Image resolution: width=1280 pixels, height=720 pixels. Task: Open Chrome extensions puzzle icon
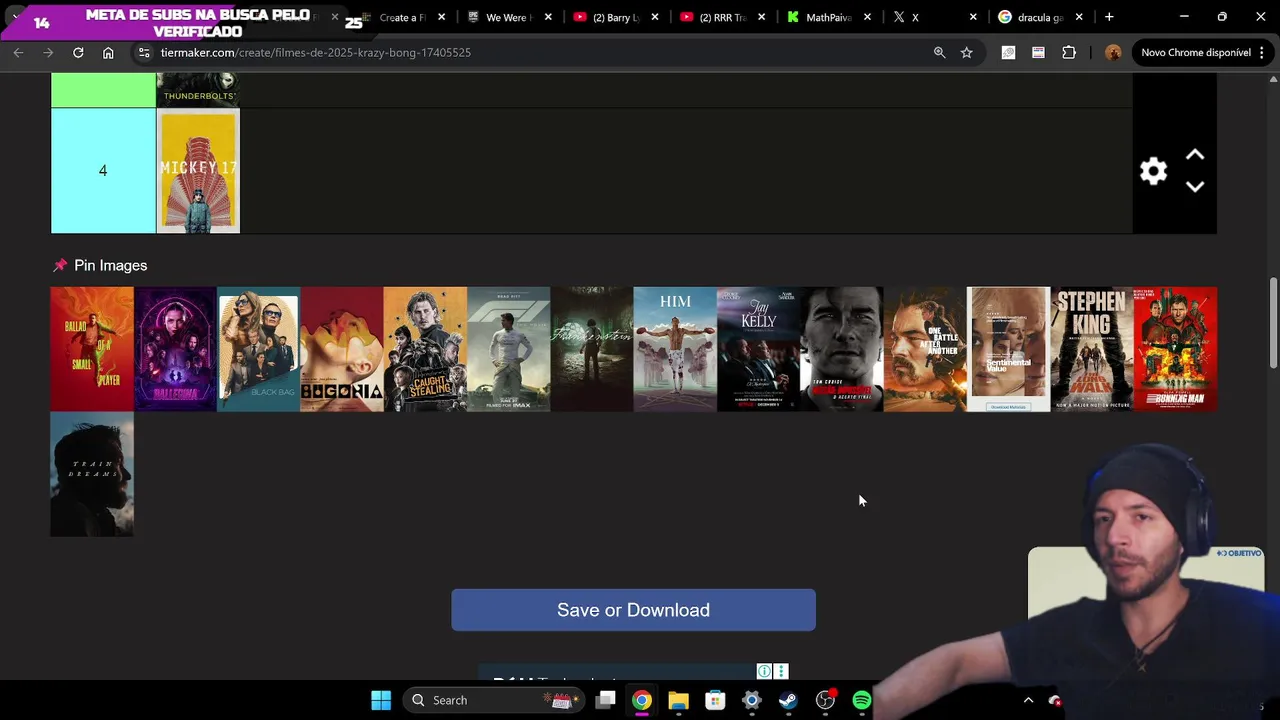tap(1069, 52)
